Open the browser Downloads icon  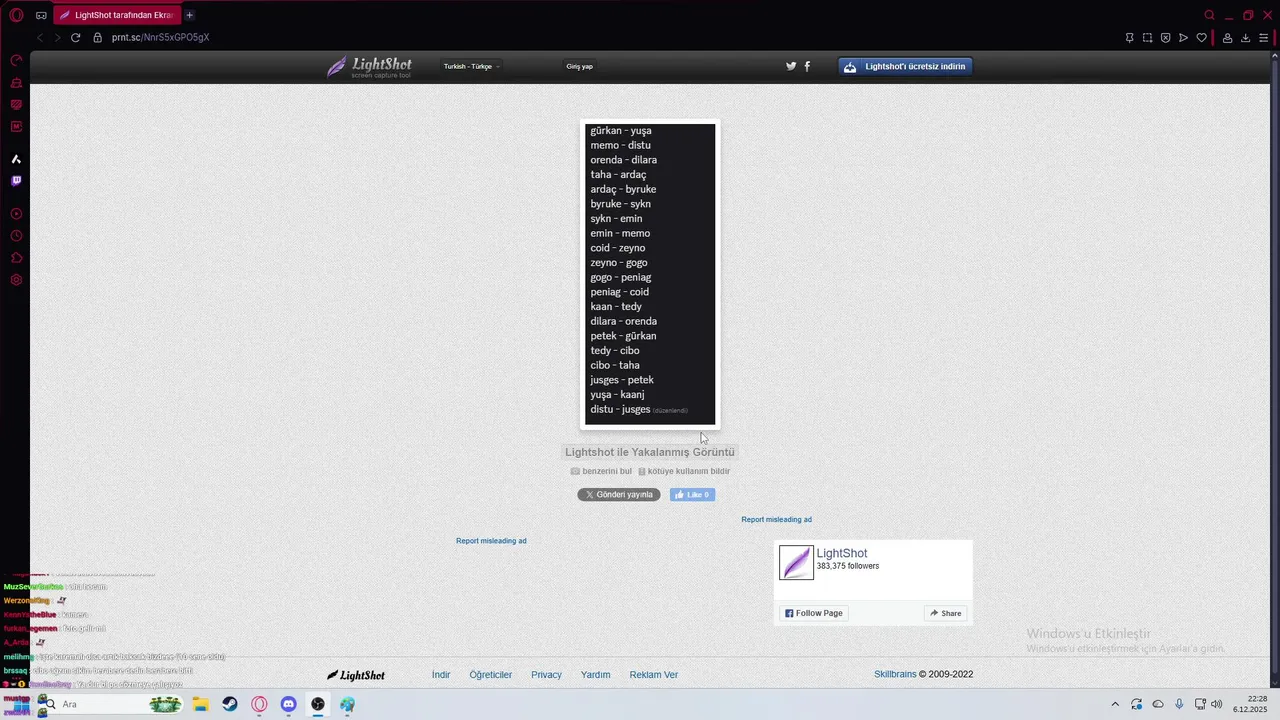pyautogui.click(x=1245, y=38)
